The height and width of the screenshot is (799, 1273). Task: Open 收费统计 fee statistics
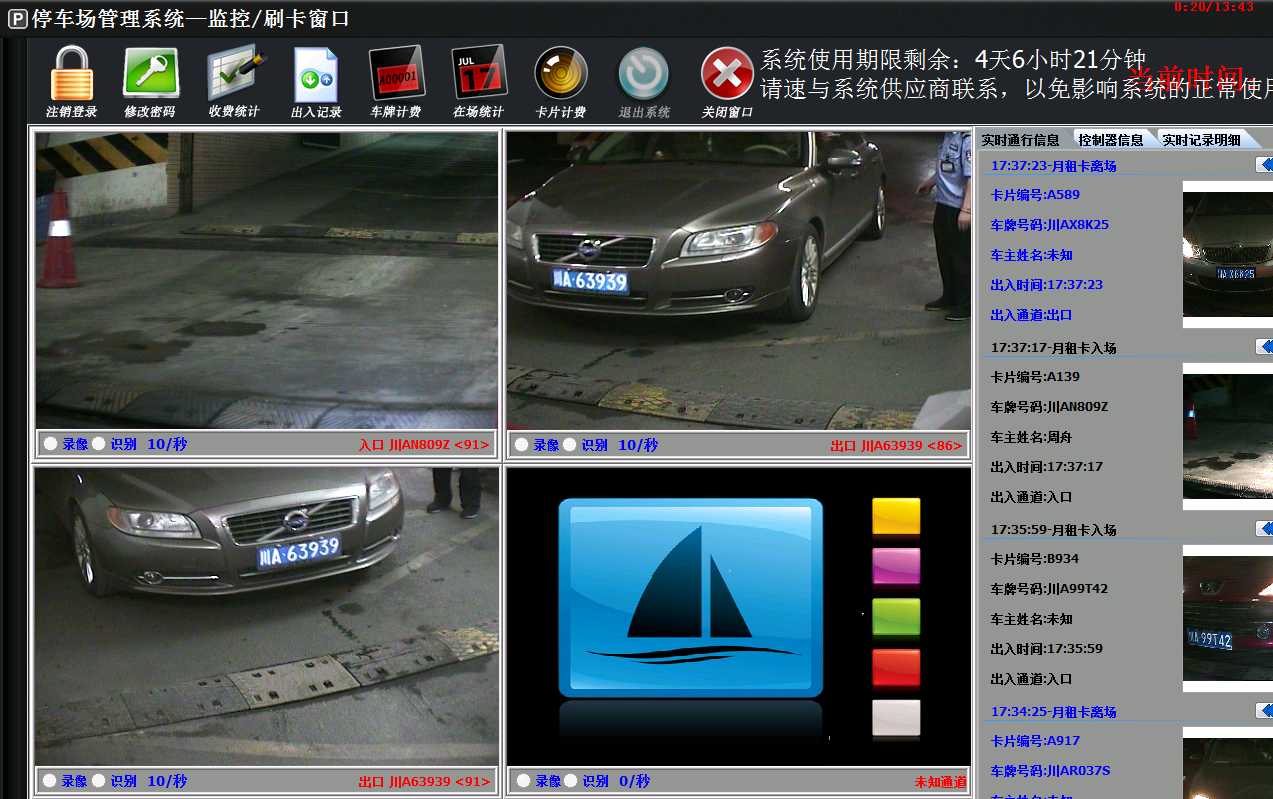(232, 72)
